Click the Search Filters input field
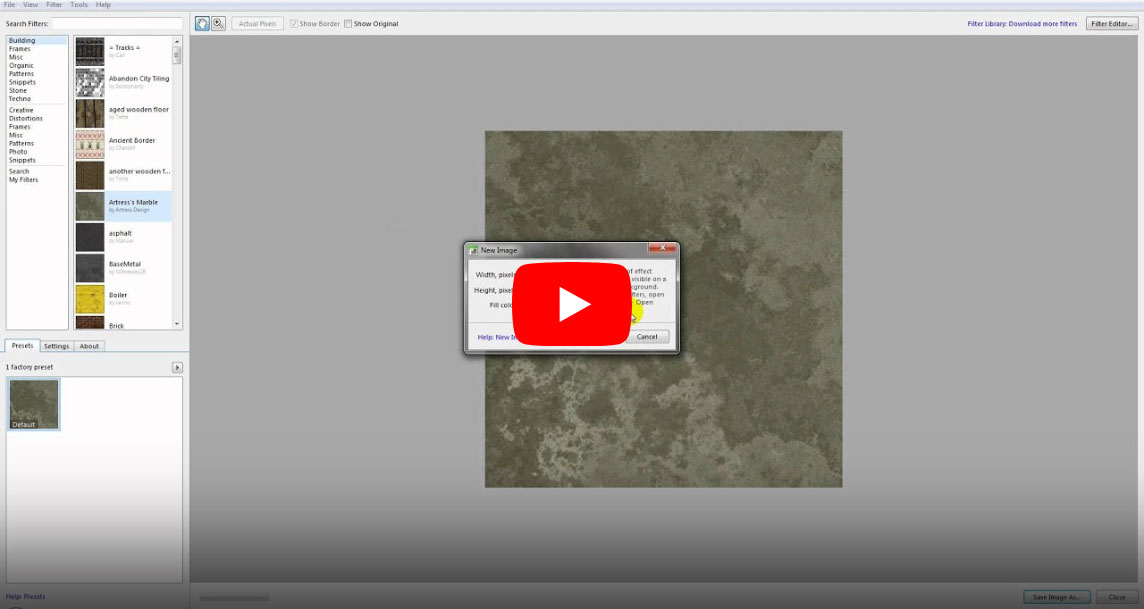 tap(117, 23)
